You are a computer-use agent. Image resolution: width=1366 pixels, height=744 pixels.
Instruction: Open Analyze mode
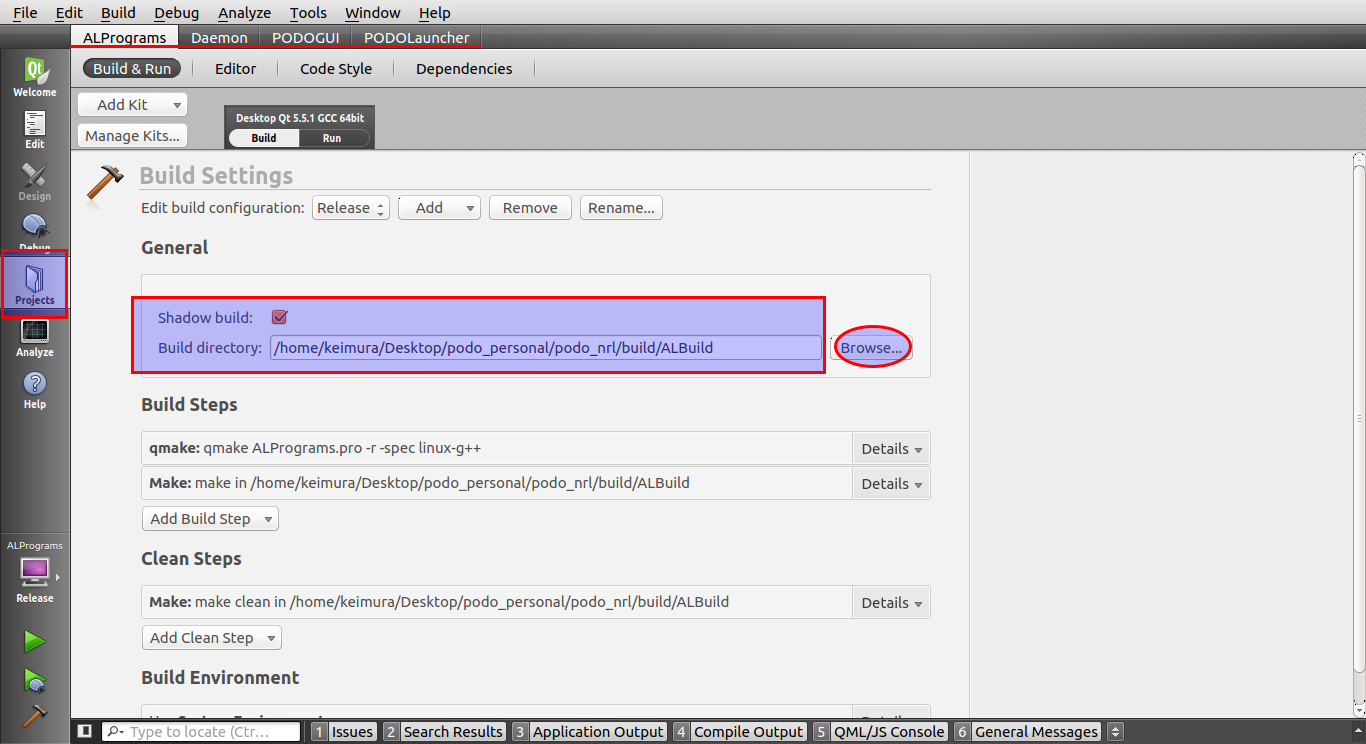click(x=35, y=339)
